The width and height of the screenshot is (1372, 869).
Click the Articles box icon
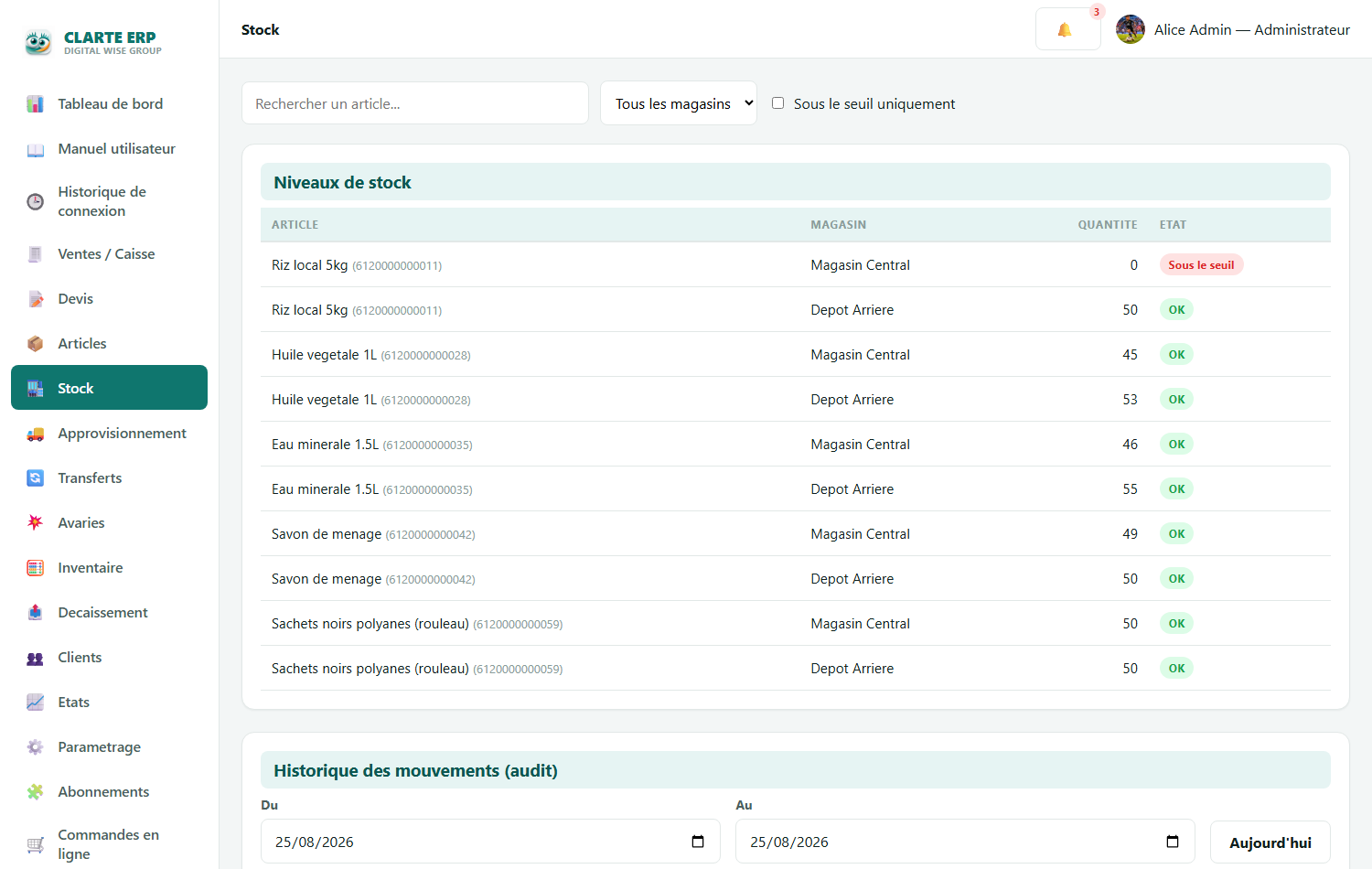tap(35, 344)
